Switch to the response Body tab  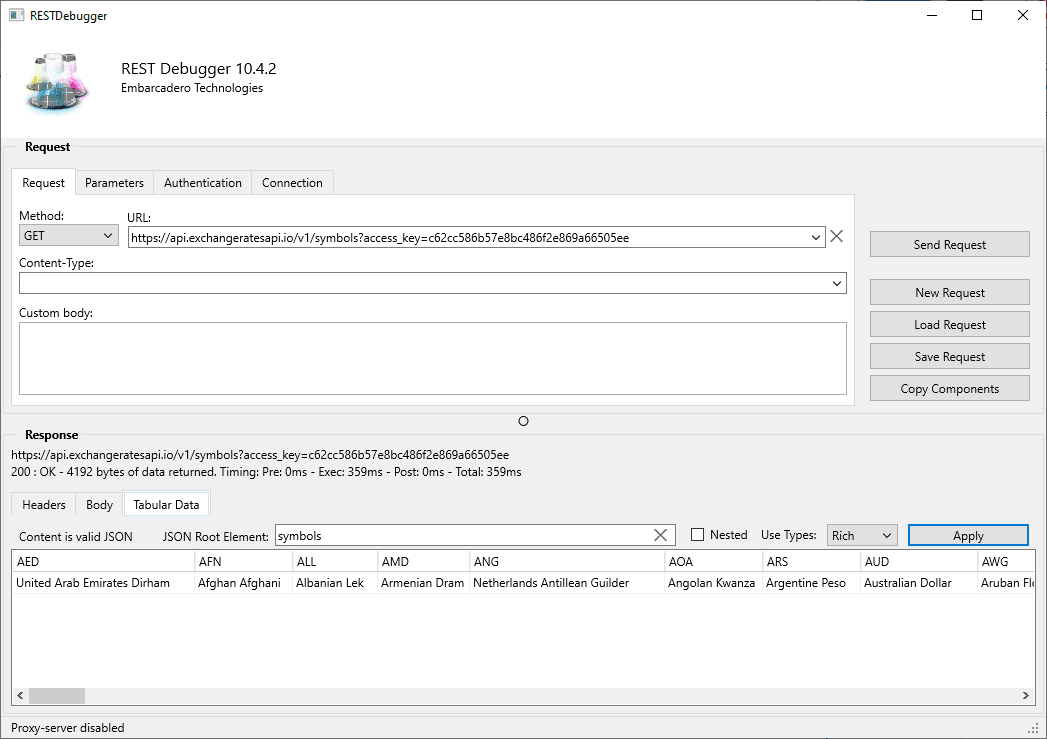[99, 505]
